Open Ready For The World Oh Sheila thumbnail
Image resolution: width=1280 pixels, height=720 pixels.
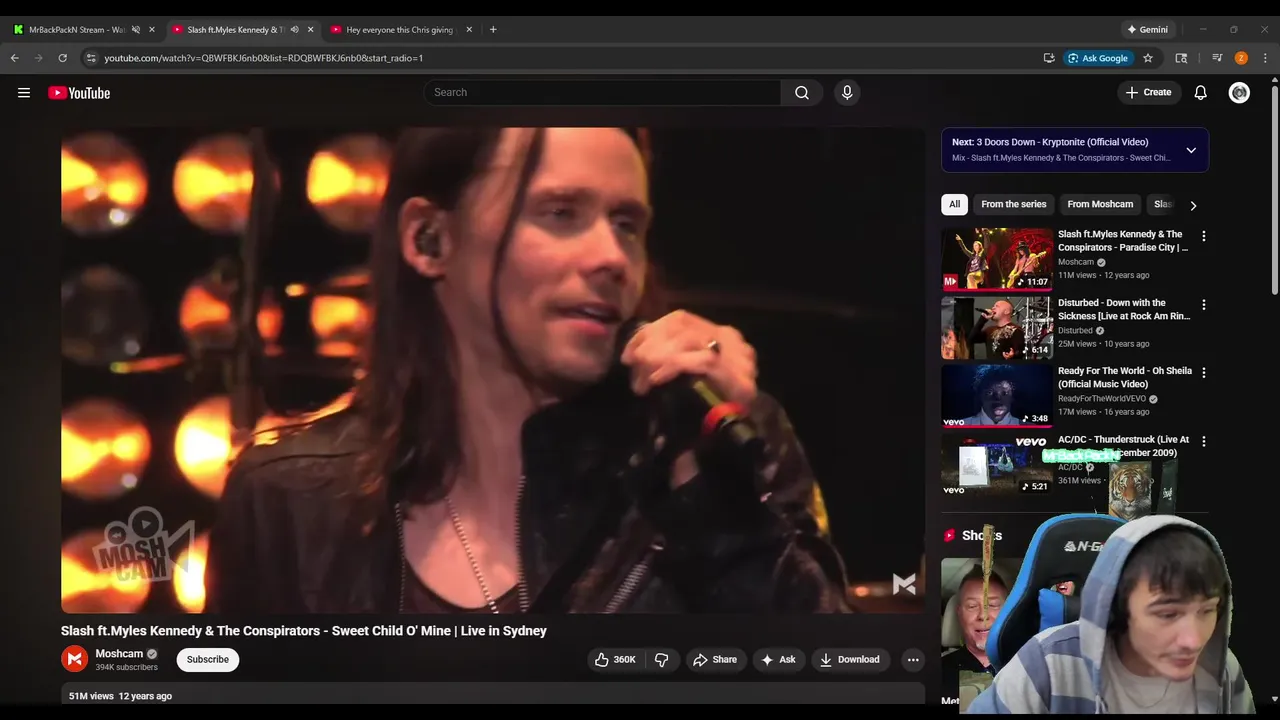[997, 395]
